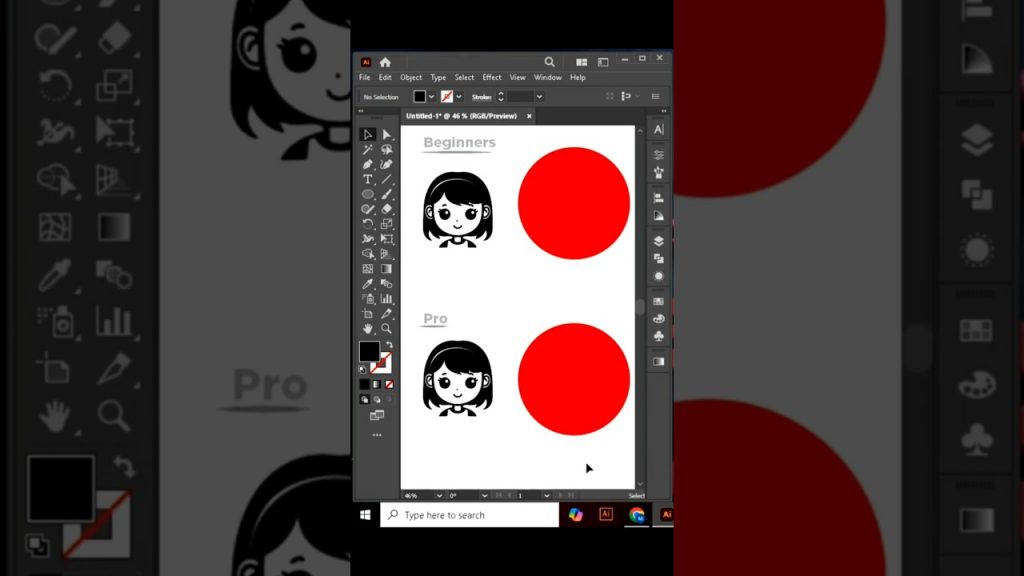Click the black fill swatch in the toolbar

(371, 351)
